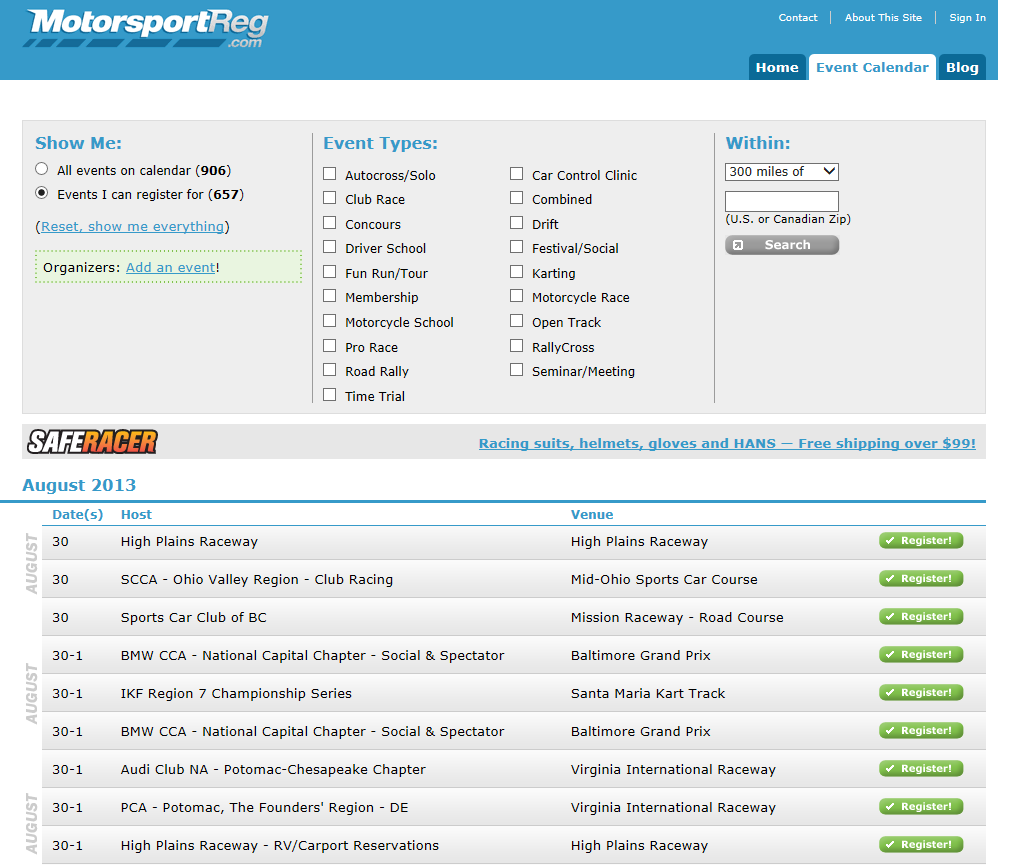This screenshot has height=865, width=1010.
Task: Register for SCCA Ohio Valley Region event
Action: (x=921, y=578)
